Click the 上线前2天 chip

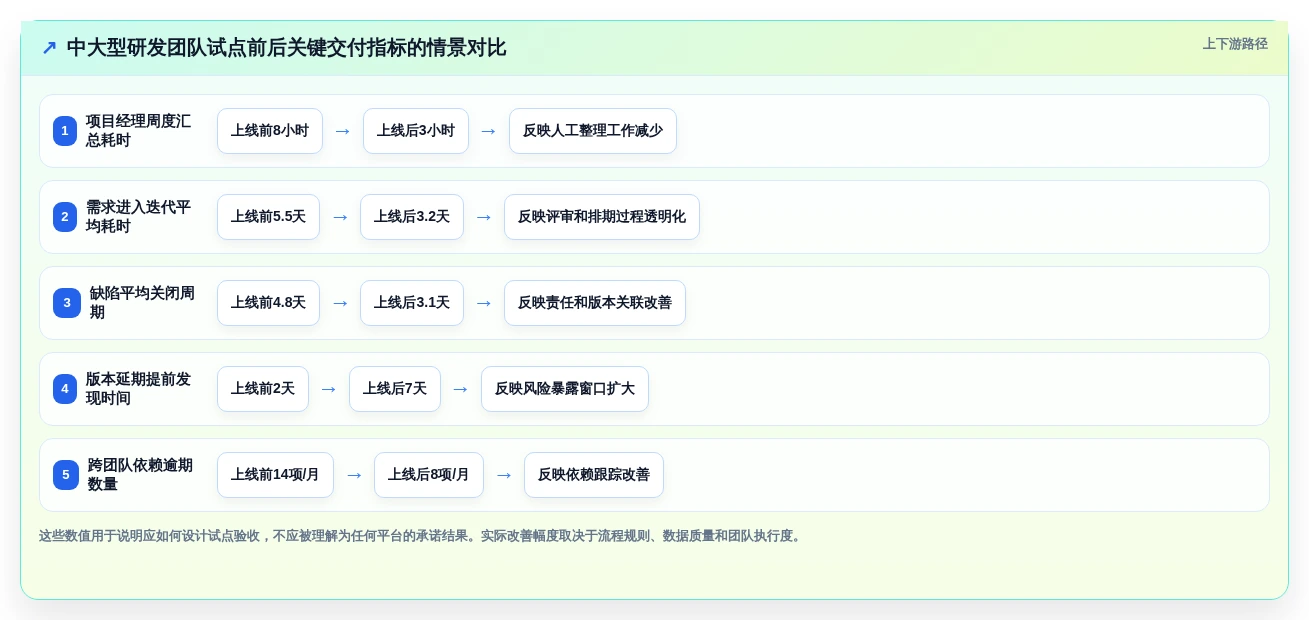pos(263,389)
